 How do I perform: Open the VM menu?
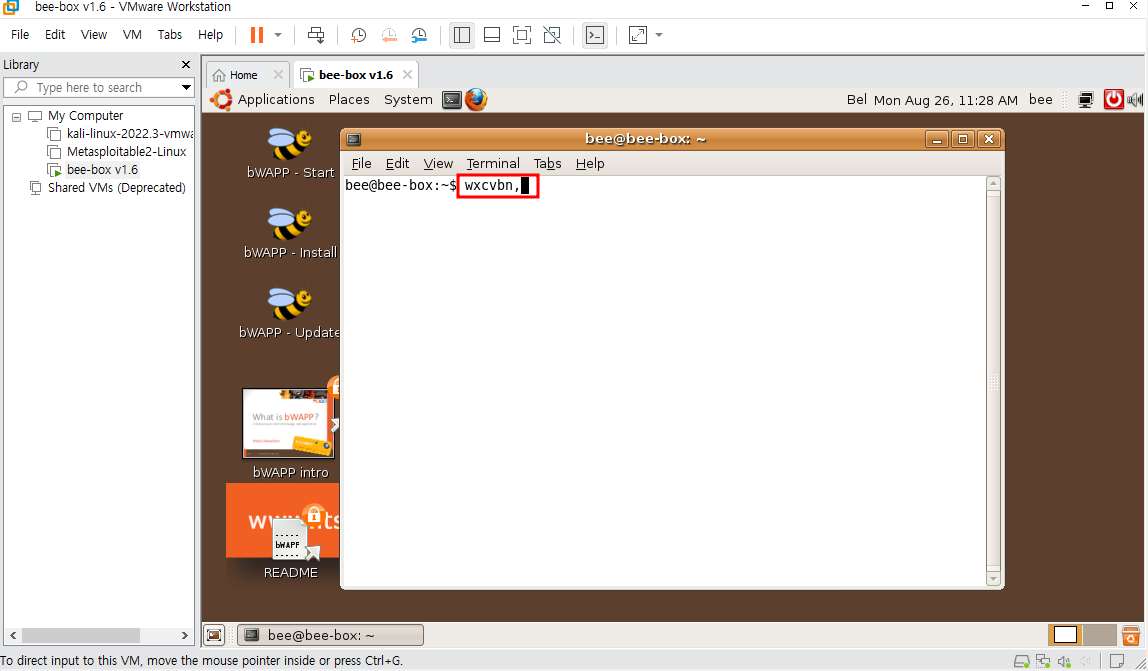(x=133, y=34)
